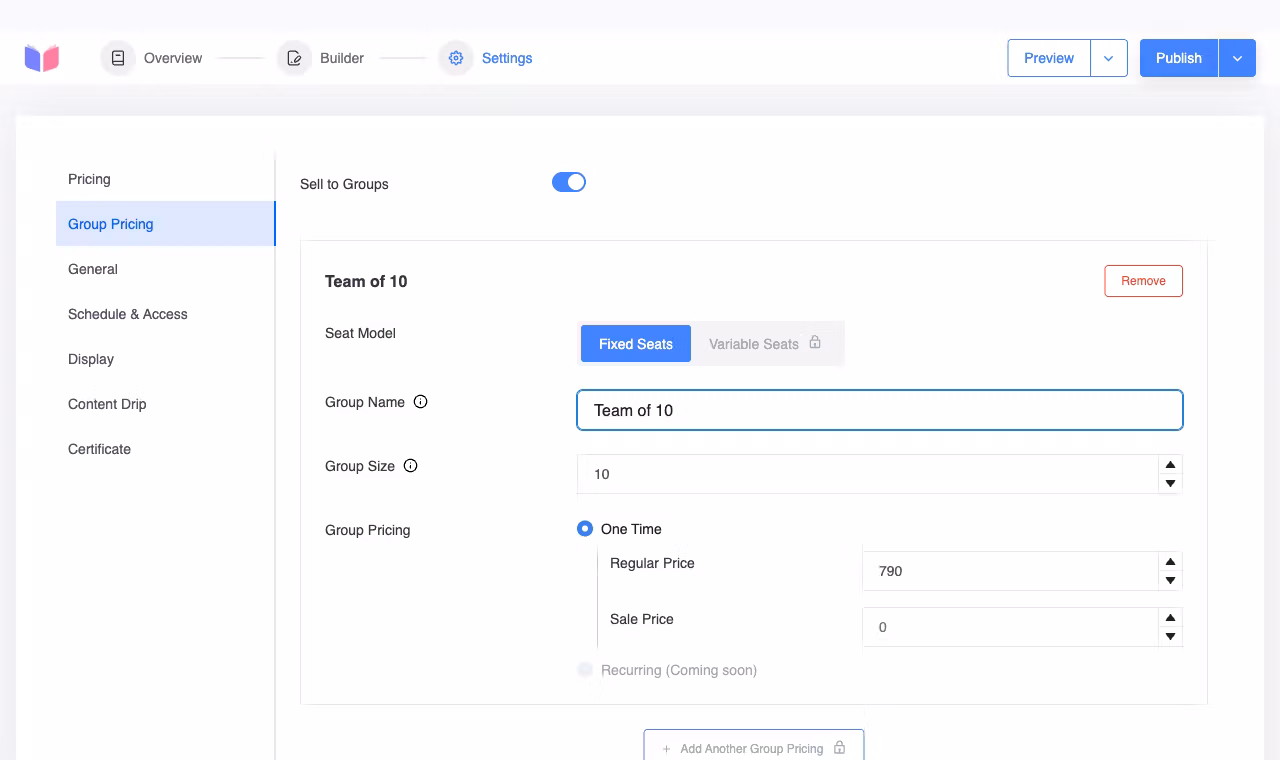
Task: Open the Display settings tab
Action: pos(165,359)
